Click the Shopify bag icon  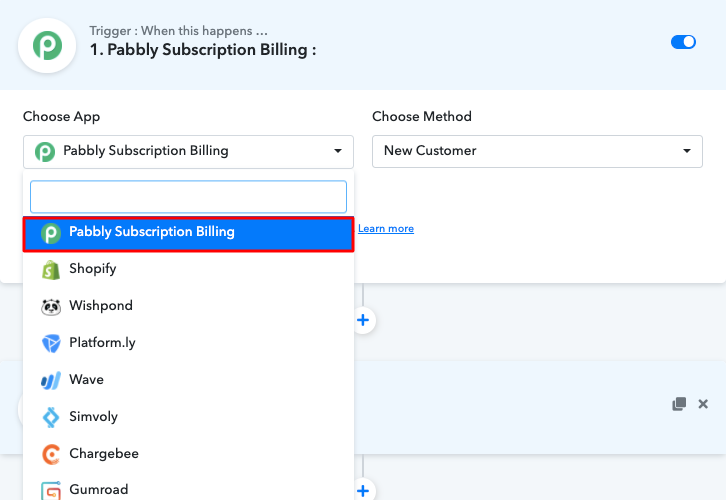pyautogui.click(x=51, y=270)
